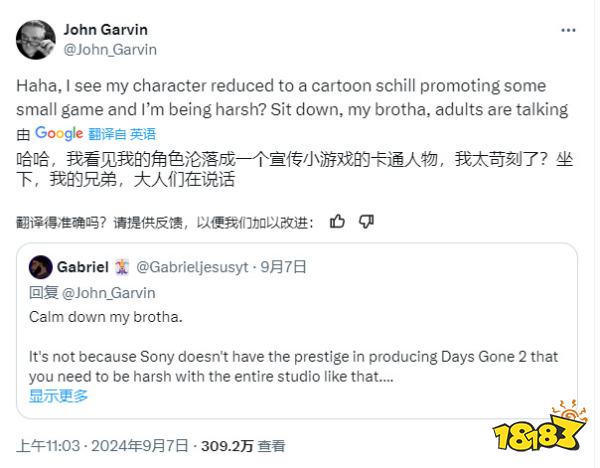This screenshot has width=600, height=468.
Task: Click the Gabriel display name in quote
Action: click(82, 267)
